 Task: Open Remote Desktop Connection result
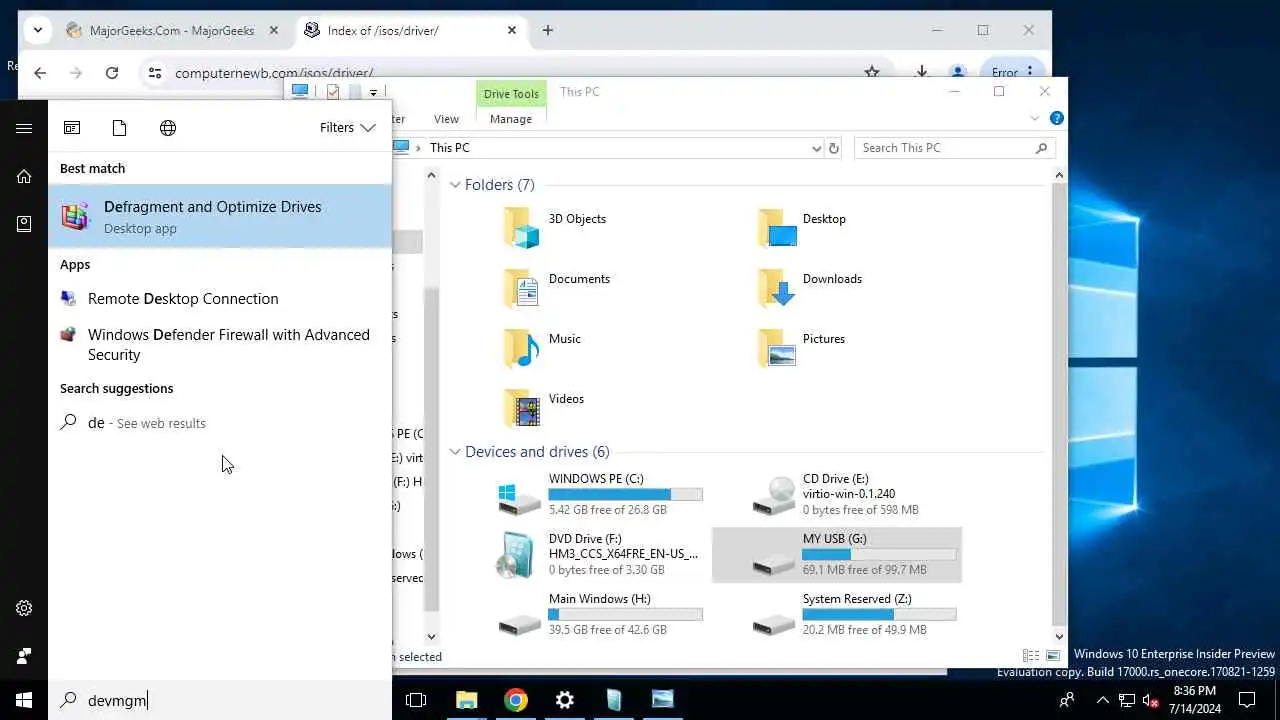point(220,299)
